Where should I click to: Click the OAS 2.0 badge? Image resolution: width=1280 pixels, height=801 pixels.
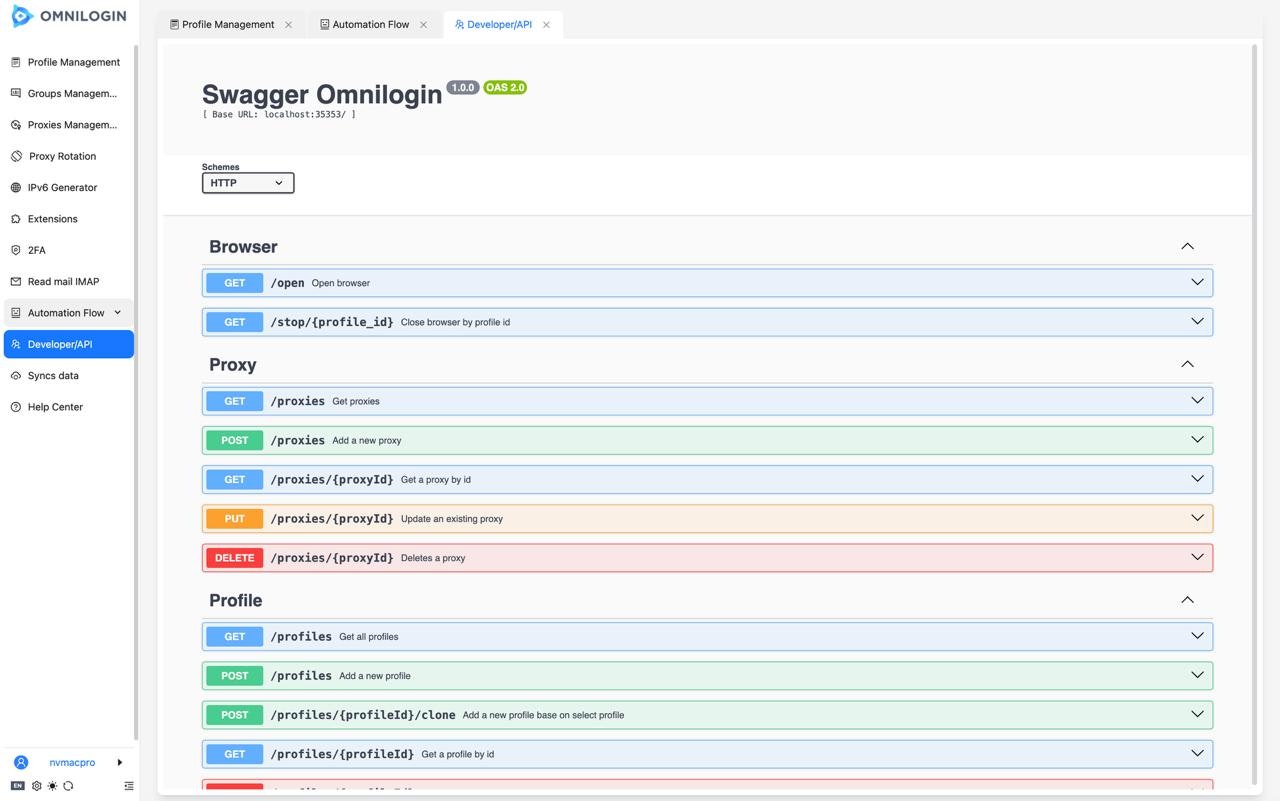[x=505, y=88]
